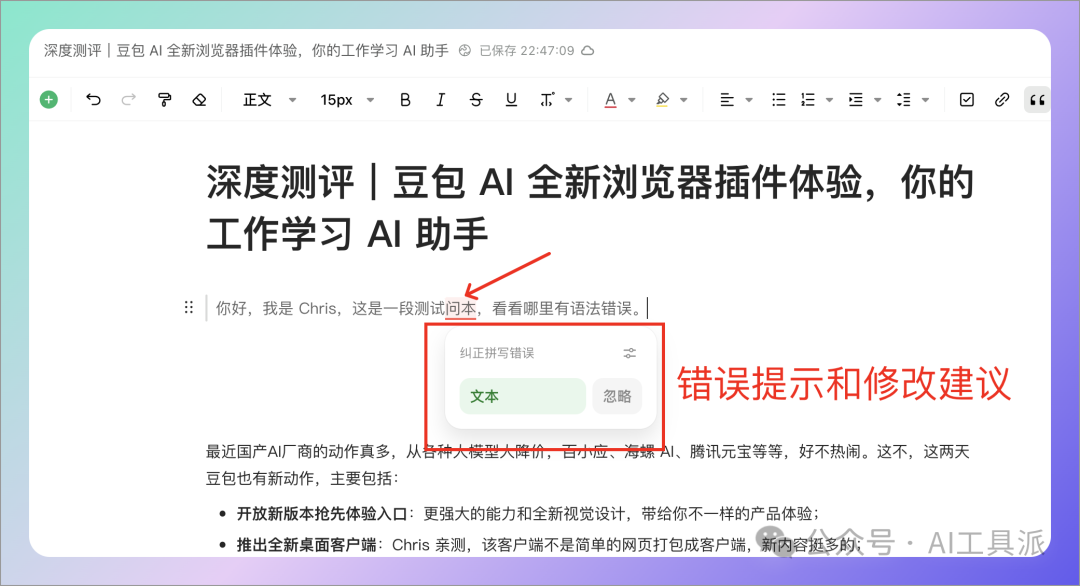Viewport: 1080px width, 586px height.
Task: Insert a checkbox task item
Action: 966,100
